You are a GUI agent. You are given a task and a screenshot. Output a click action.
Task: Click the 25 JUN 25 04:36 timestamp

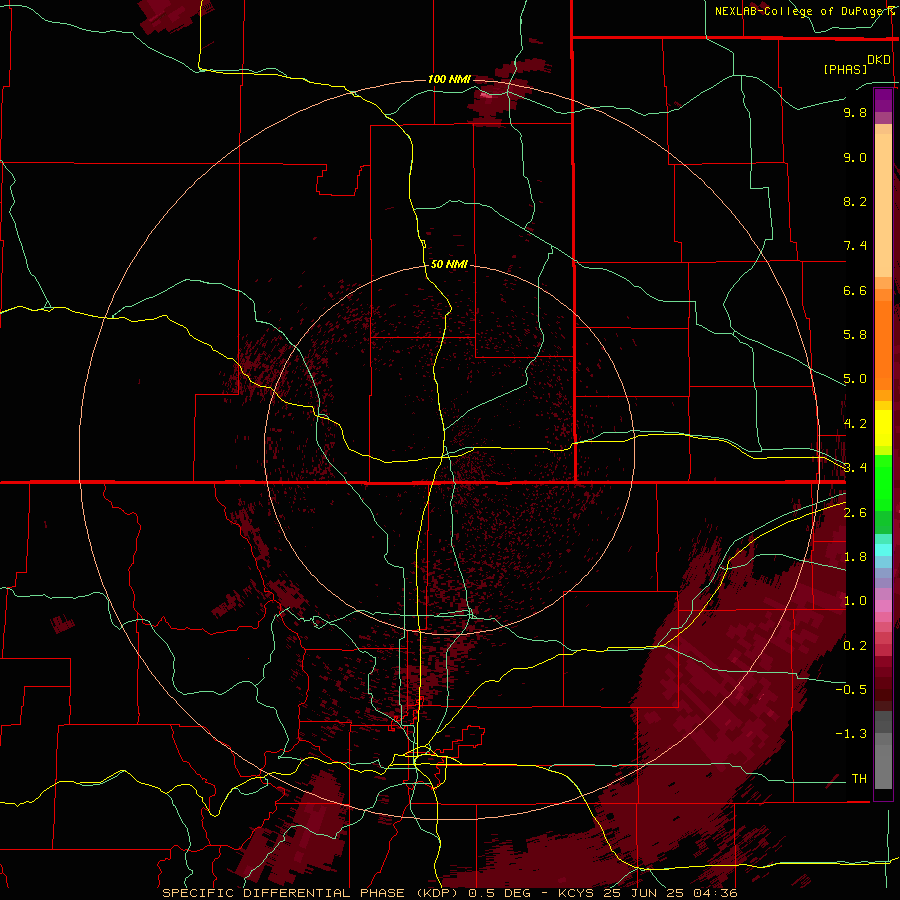point(670,893)
